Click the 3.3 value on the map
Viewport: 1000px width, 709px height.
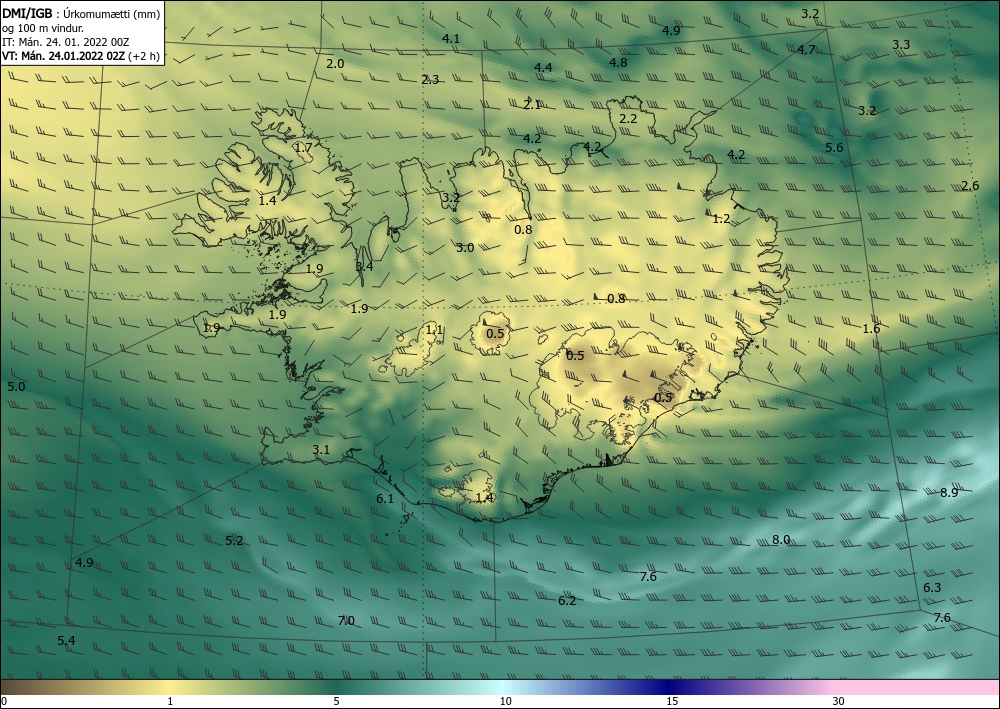[x=901, y=45]
